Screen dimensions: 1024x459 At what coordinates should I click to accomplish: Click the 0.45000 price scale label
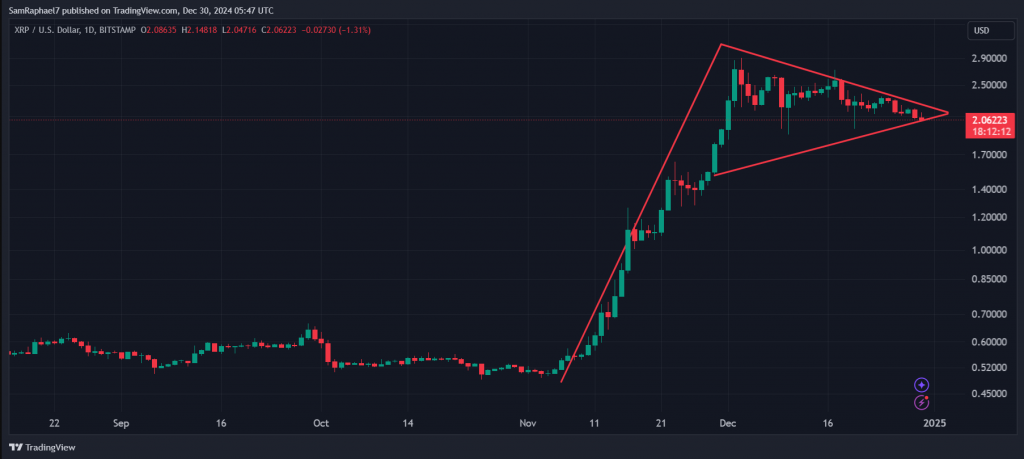pos(989,394)
